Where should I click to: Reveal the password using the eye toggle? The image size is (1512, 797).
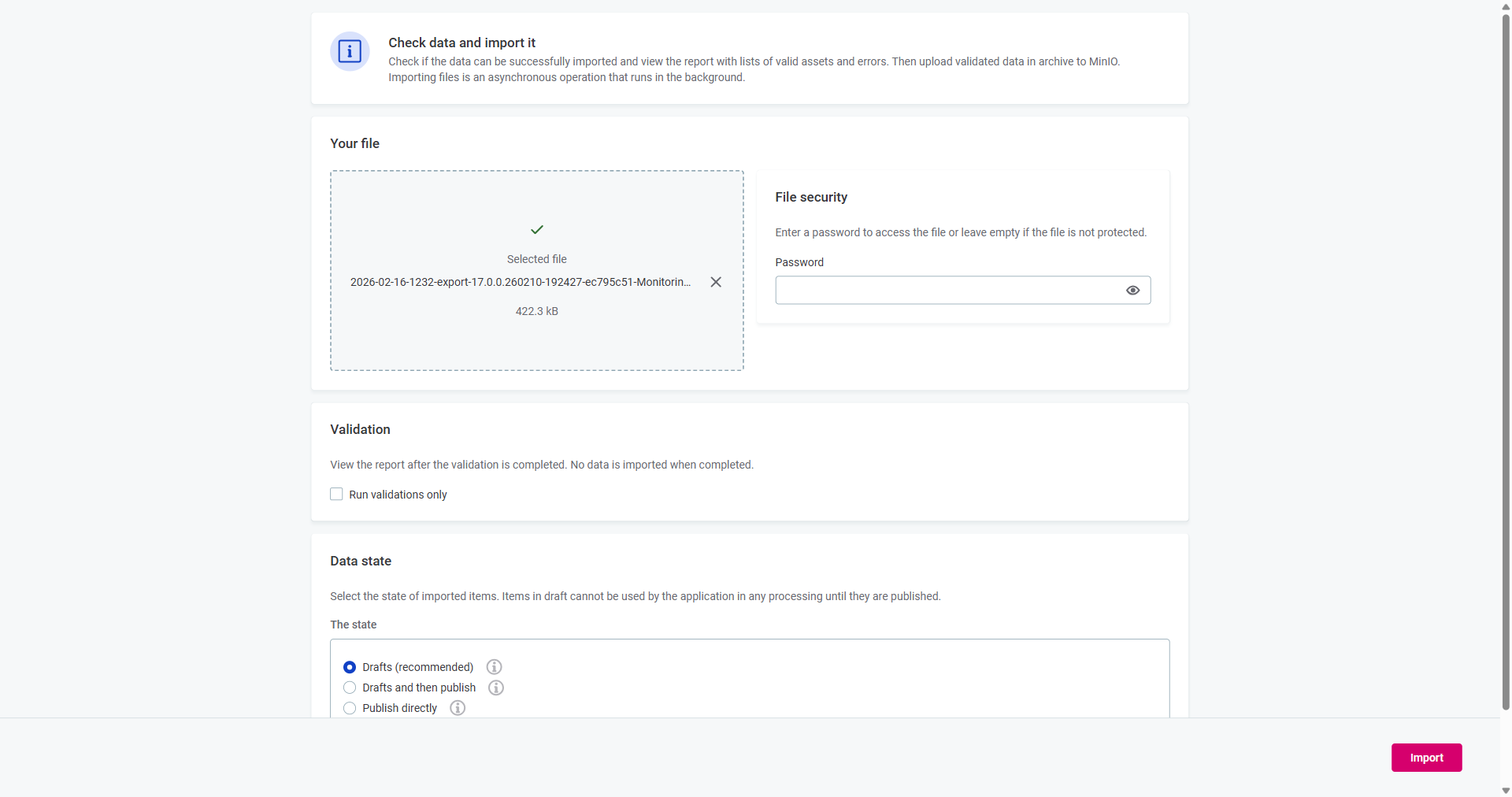point(1132,290)
